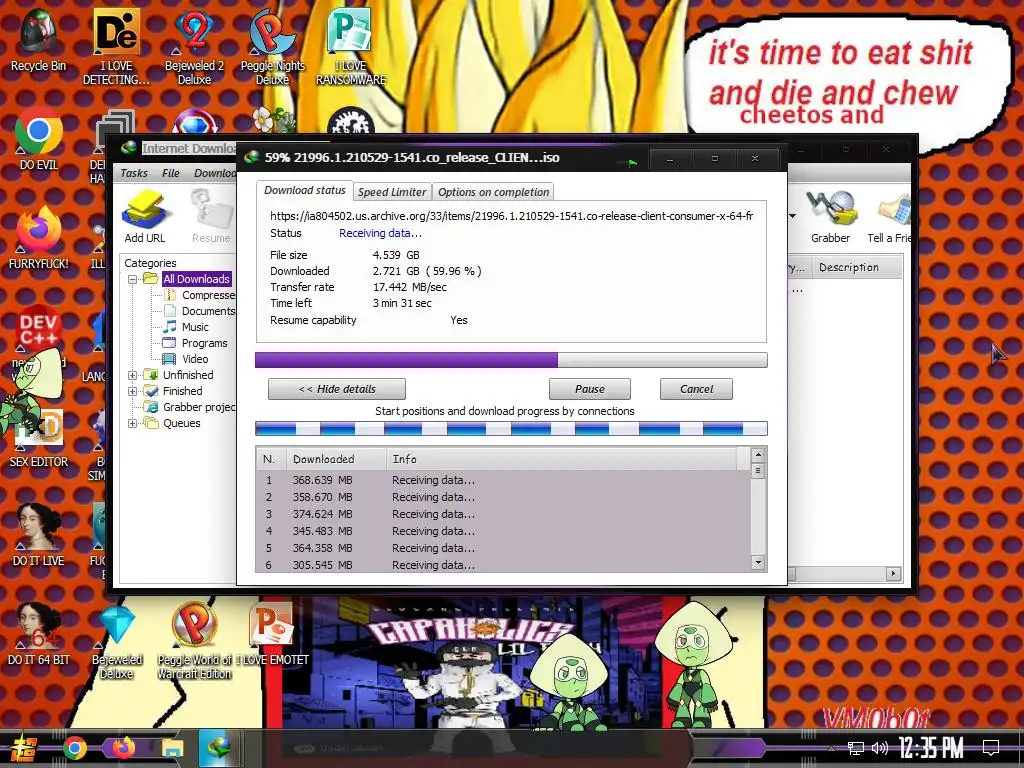Click scroll down arrow in connections list
This screenshot has height=768, width=1024.
[758, 562]
